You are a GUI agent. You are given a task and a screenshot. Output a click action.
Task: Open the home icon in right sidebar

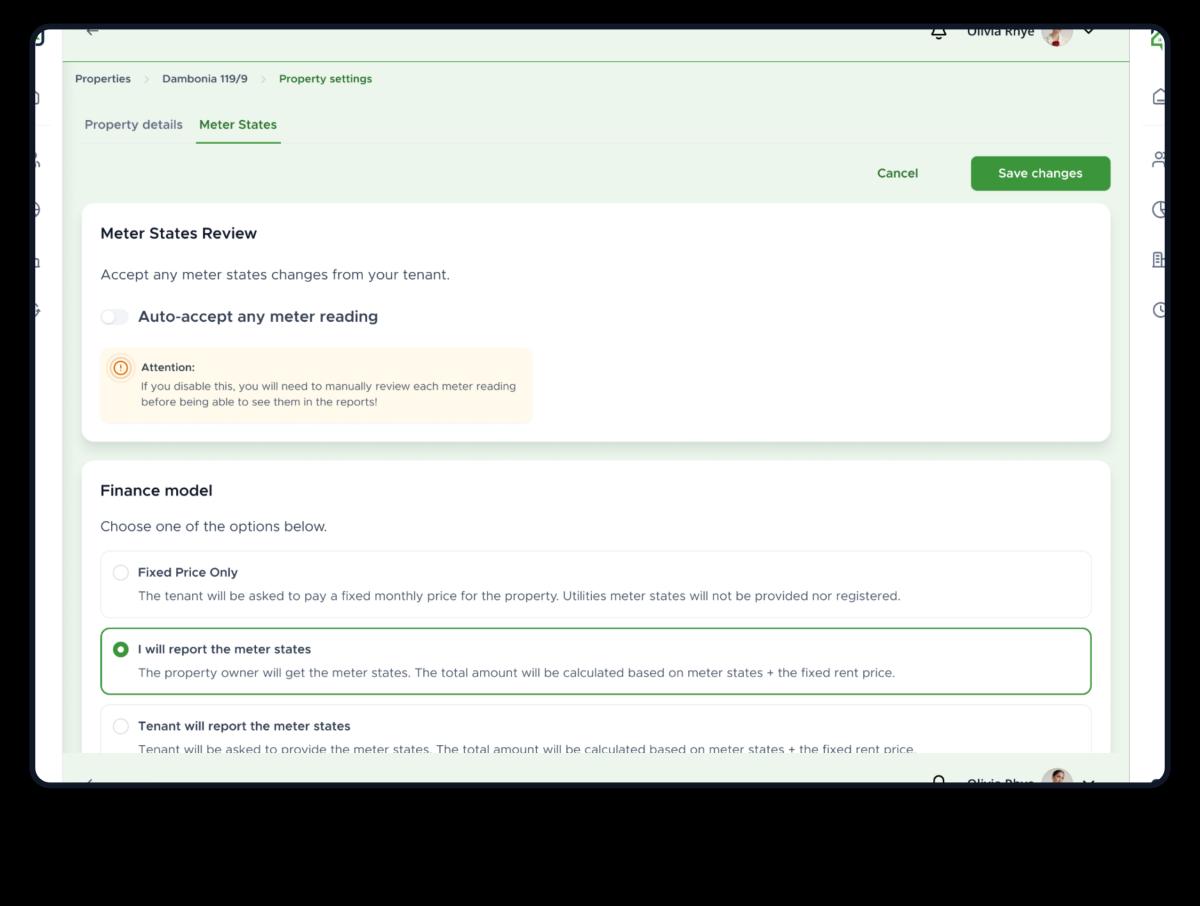click(1160, 96)
